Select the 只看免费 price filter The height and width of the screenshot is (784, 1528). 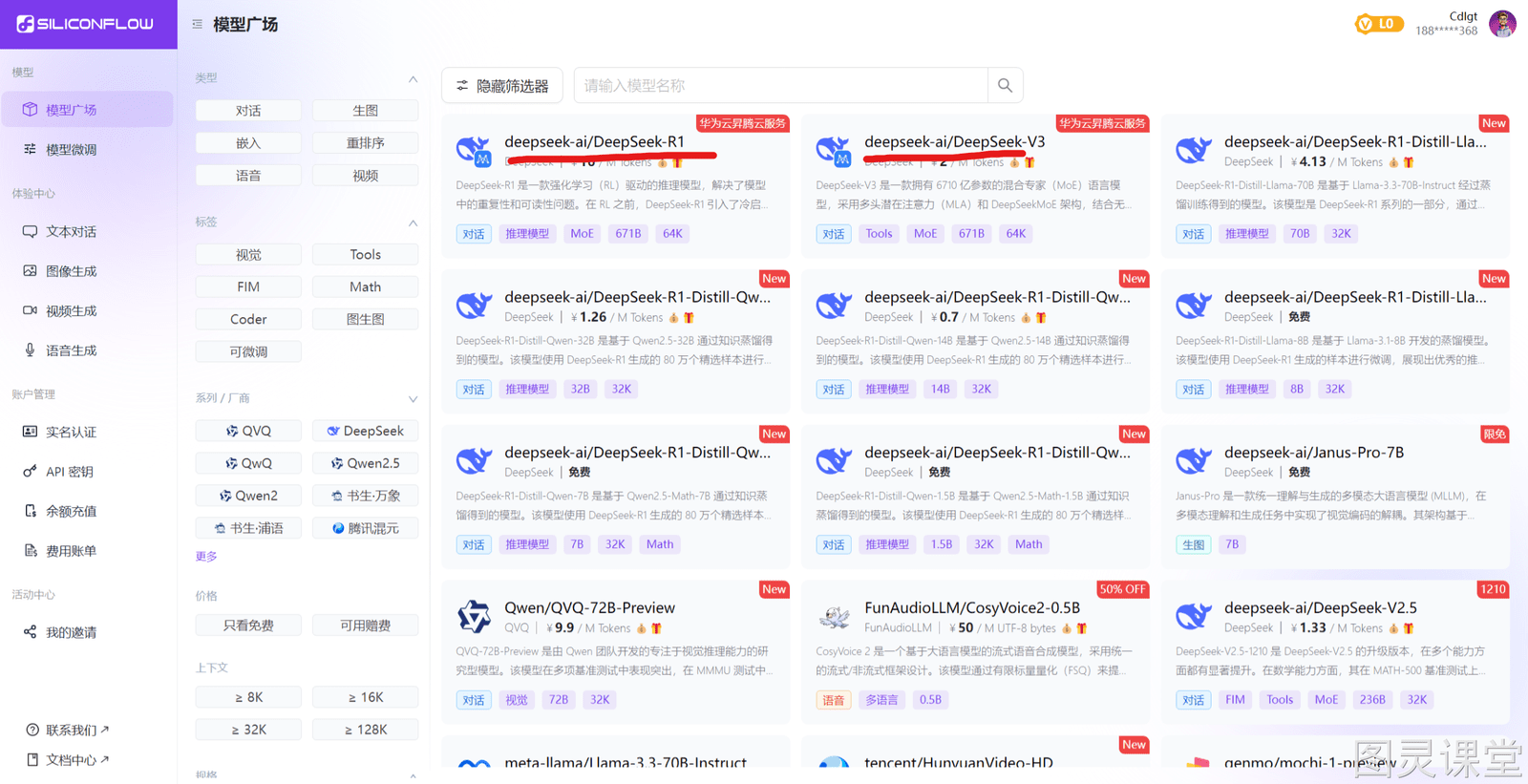click(248, 626)
